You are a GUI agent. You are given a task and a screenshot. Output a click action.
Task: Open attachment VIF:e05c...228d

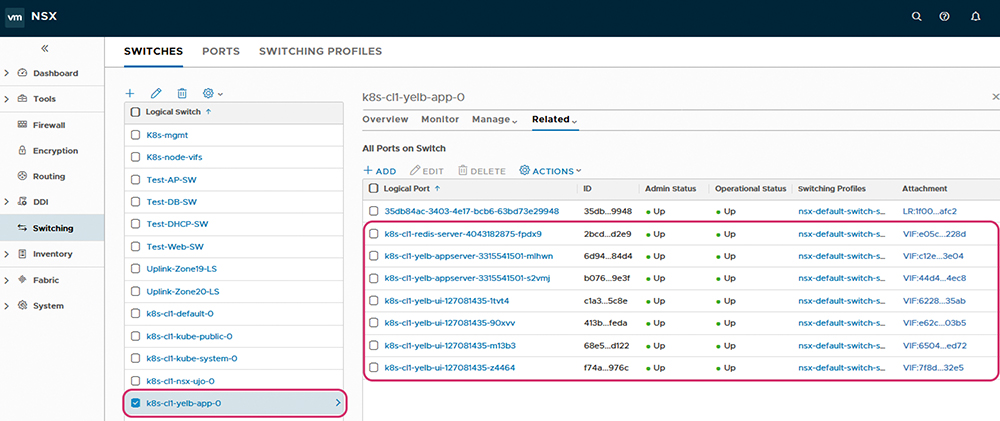pos(935,234)
